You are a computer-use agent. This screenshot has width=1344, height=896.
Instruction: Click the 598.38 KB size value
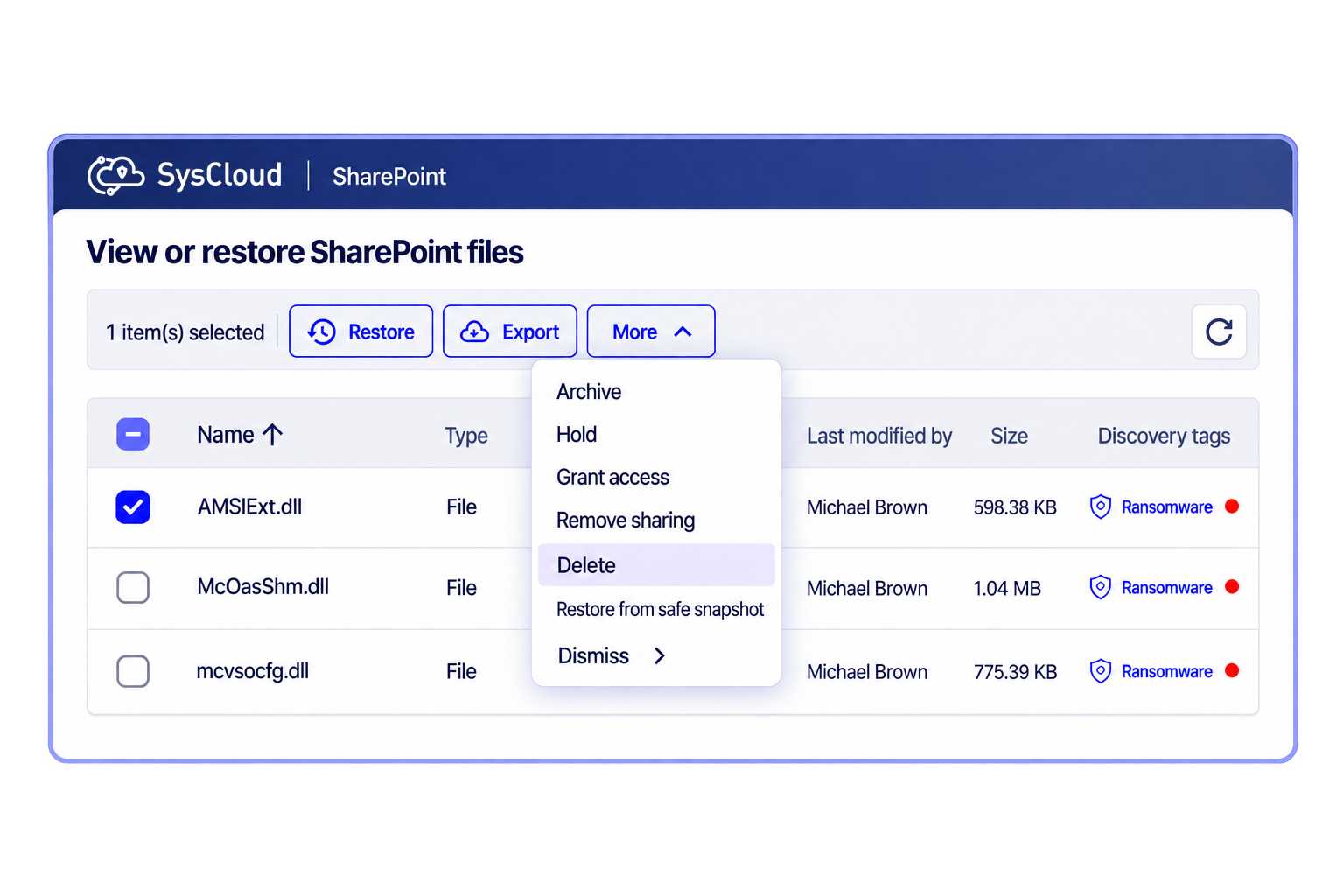click(1015, 507)
